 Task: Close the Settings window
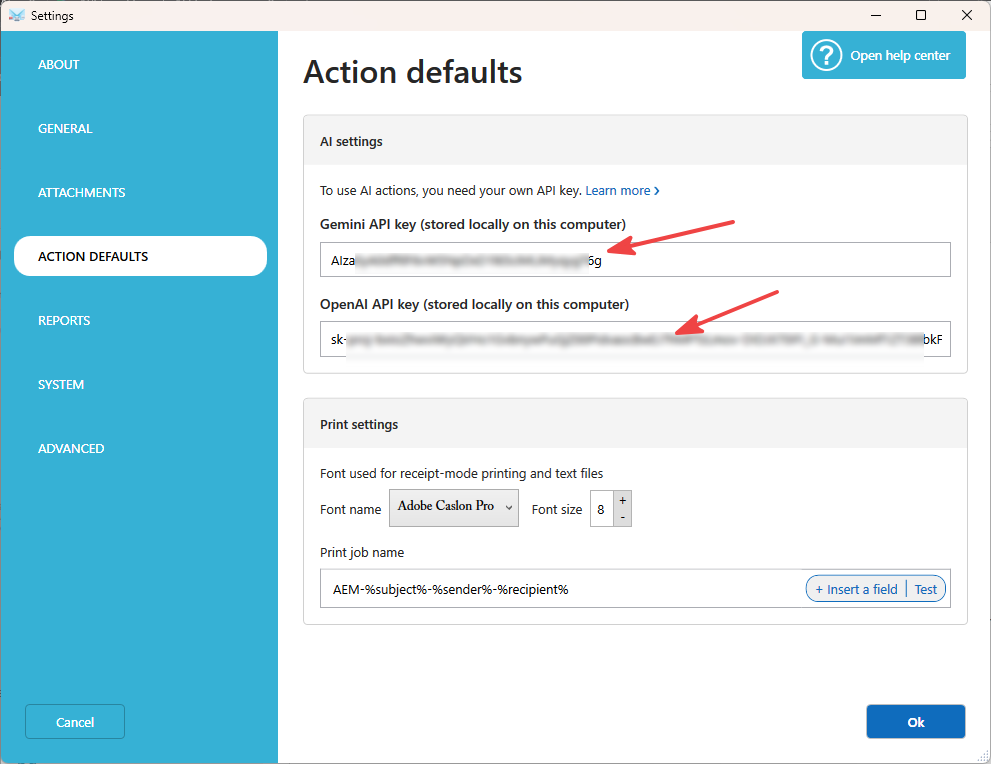[x=966, y=15]
